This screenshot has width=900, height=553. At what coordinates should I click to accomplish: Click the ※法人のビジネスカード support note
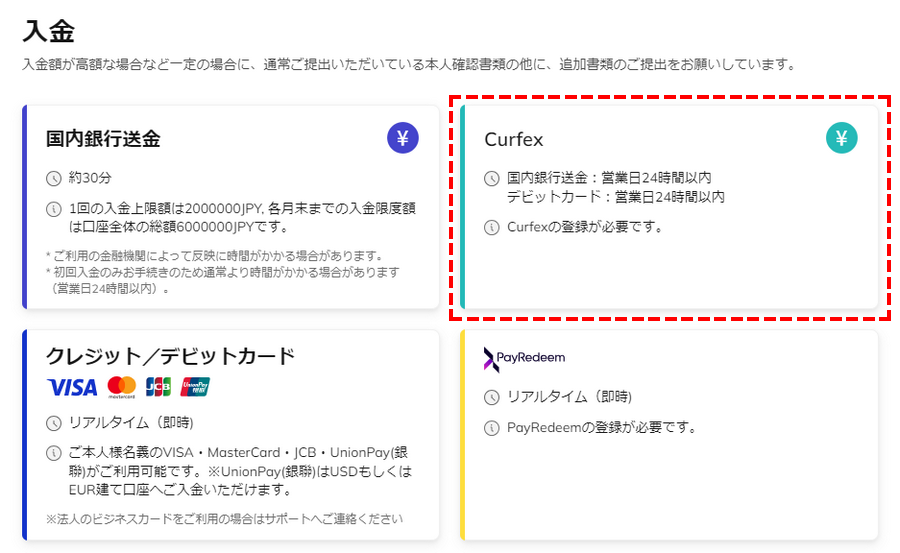225,519
